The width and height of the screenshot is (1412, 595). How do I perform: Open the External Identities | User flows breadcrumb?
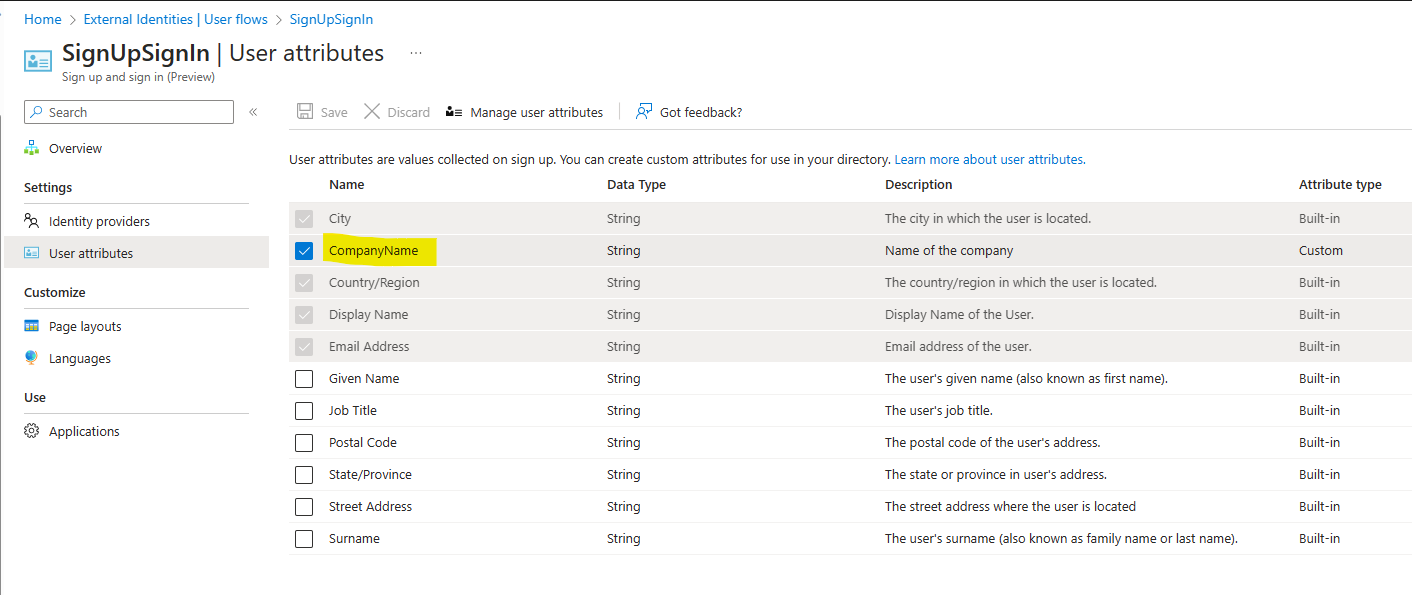(174, 18)
